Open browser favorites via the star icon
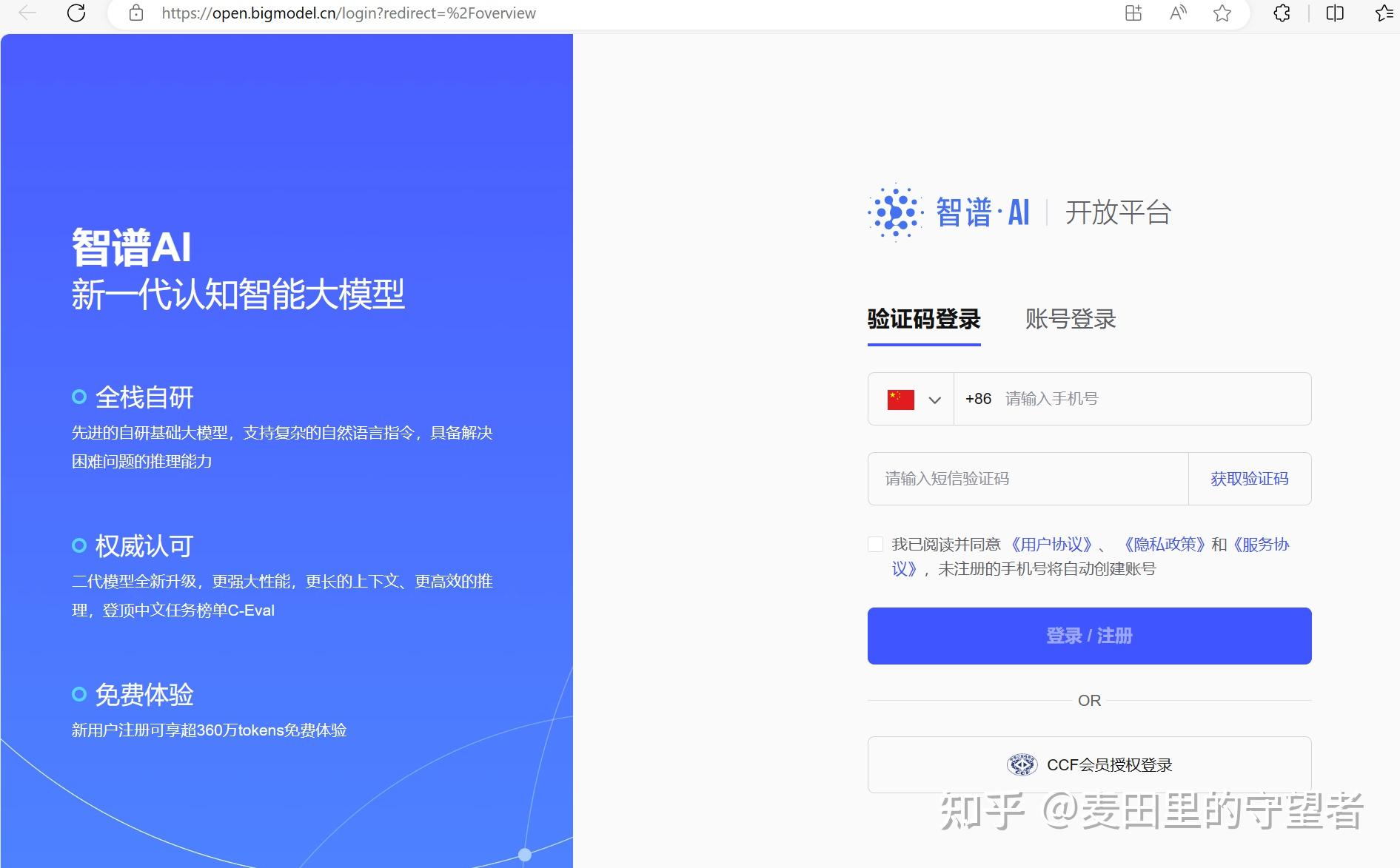Viewport: 1400px width, 868px height. (x=1221, y=13)
